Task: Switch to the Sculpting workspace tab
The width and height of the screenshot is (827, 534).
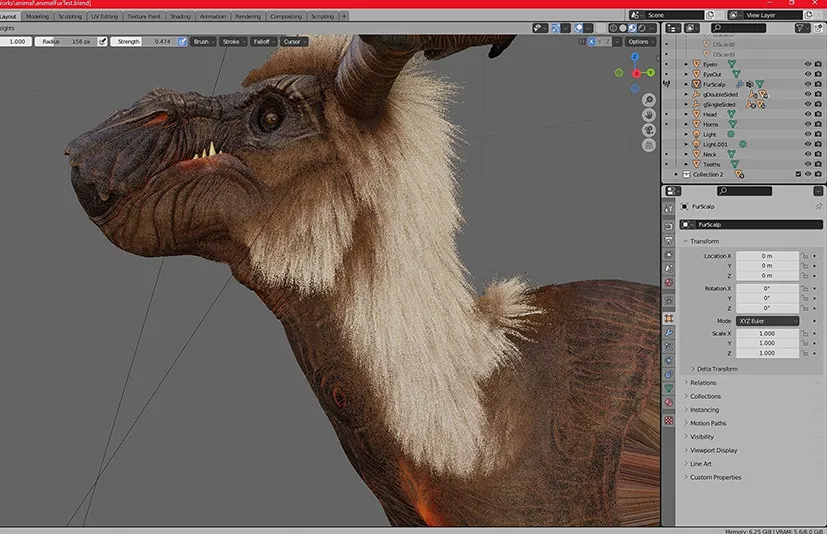Action: 70,17
